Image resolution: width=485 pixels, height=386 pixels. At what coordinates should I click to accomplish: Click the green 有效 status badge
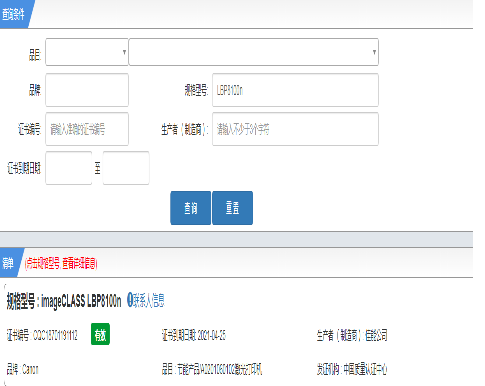click(x=100, y=335)
